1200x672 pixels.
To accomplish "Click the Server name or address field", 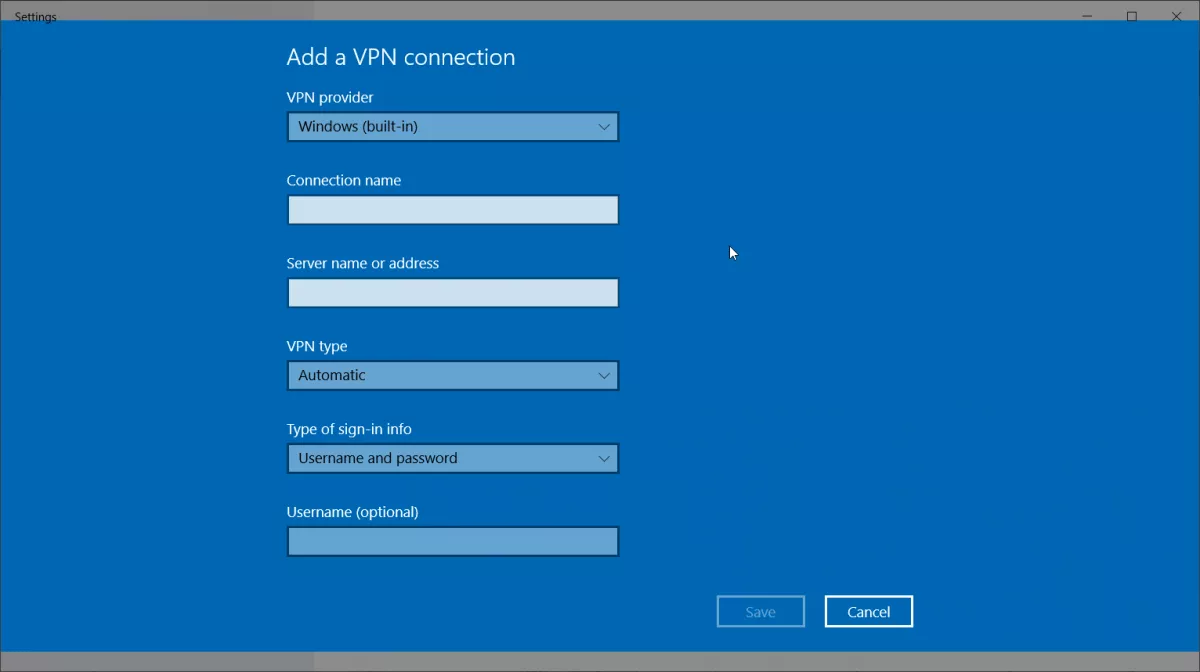I will [x=453, y=293].
